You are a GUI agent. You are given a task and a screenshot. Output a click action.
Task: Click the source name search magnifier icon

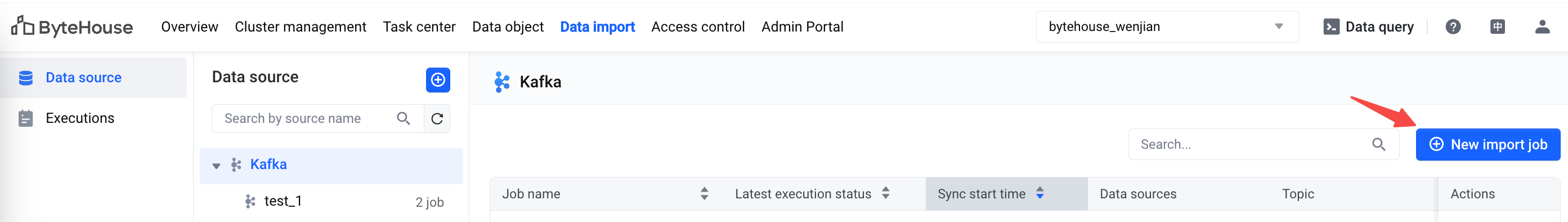click(x=403, y=118)
